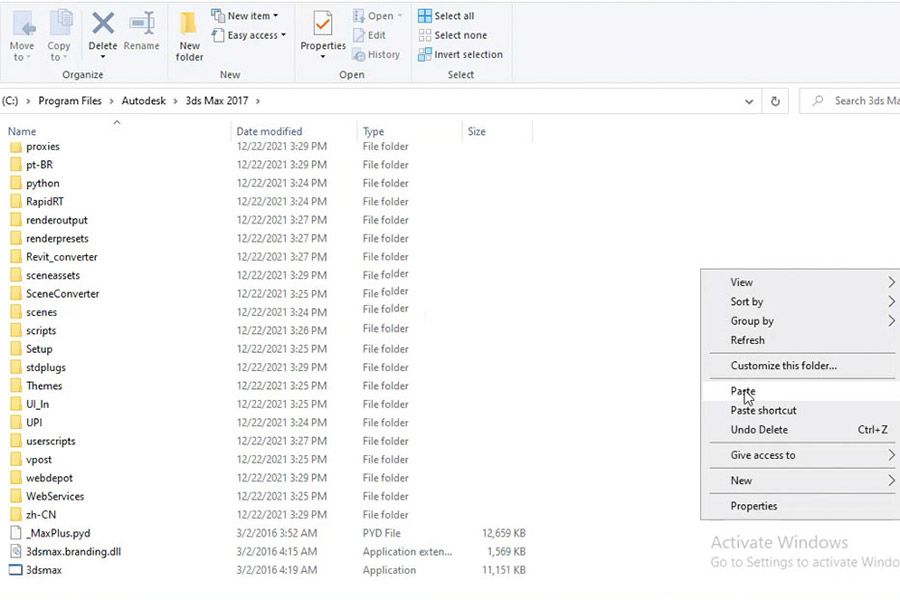Click the Setup folder icon
Screen dimensions: 900x600
(16, 349)
